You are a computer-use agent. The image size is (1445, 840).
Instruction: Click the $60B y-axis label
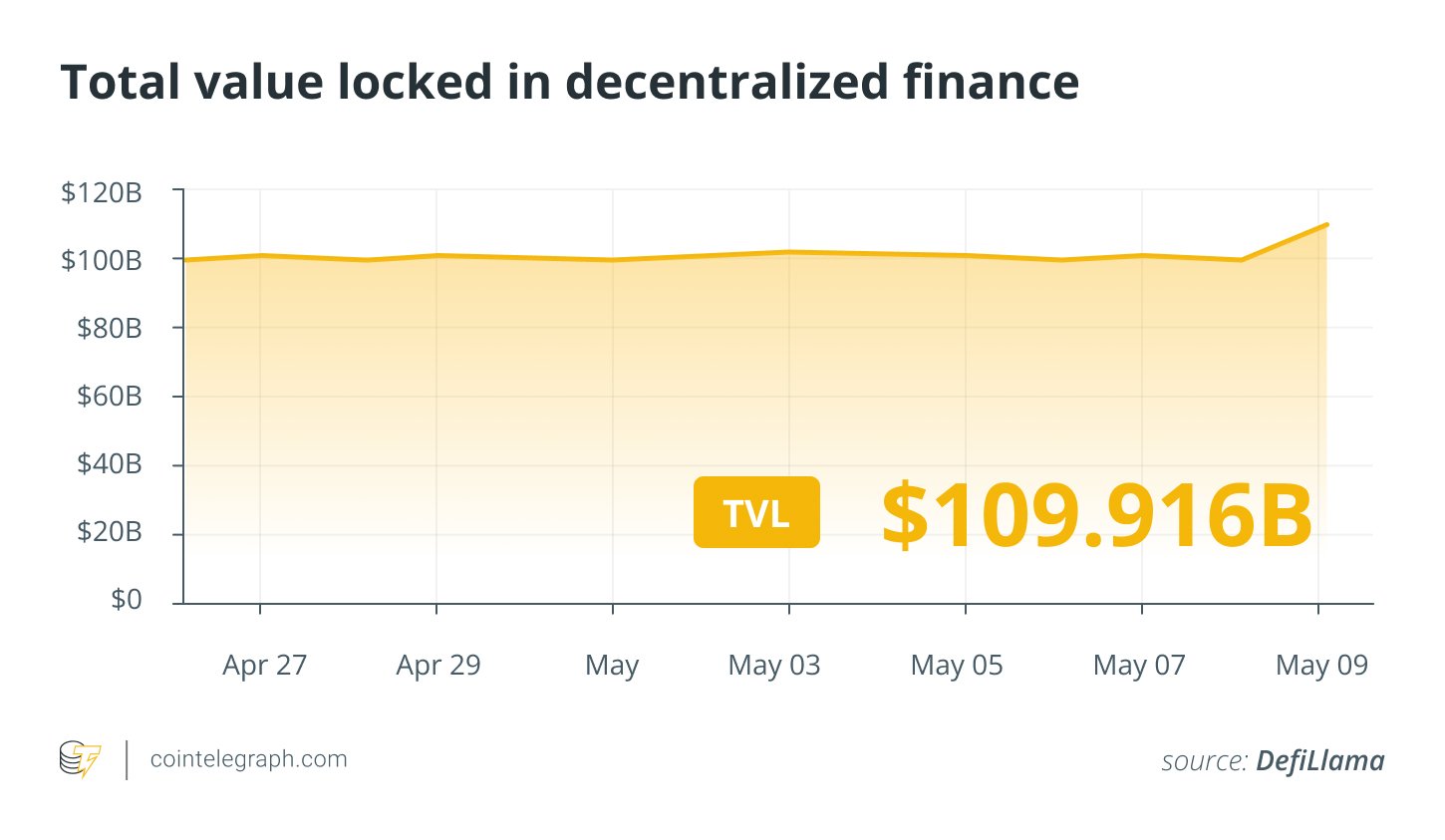coord(110,397)
